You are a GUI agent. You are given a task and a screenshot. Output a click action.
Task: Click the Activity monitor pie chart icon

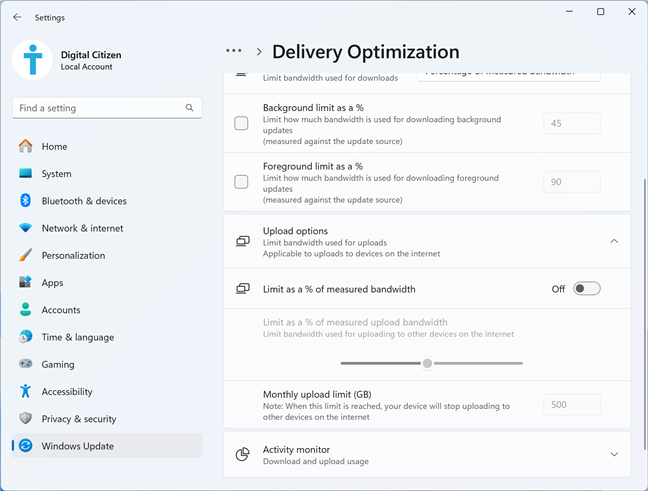pyautogui.click(x=243, y=454)
